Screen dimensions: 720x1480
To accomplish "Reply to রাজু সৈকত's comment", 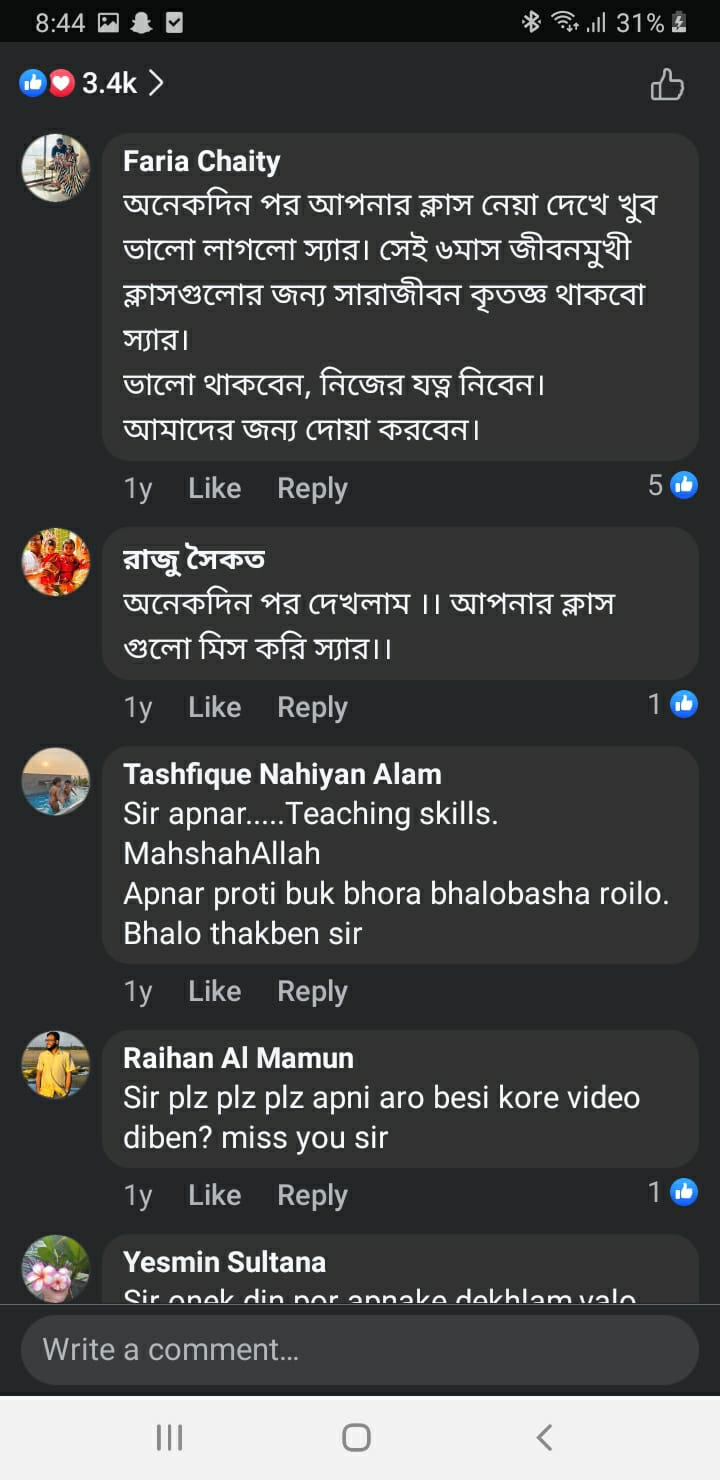I will [x=312, y=707].
